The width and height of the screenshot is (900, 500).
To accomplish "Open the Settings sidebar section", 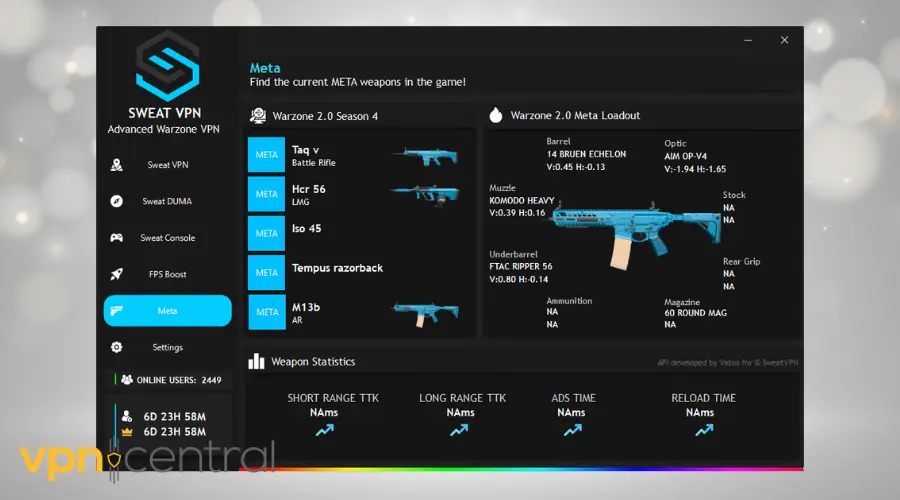I will 168,347.
